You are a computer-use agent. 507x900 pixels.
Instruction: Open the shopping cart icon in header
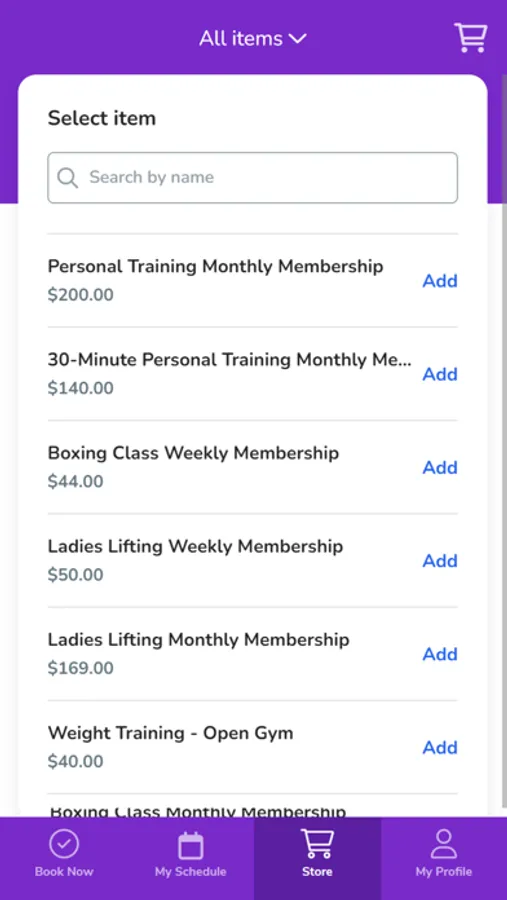470,38
